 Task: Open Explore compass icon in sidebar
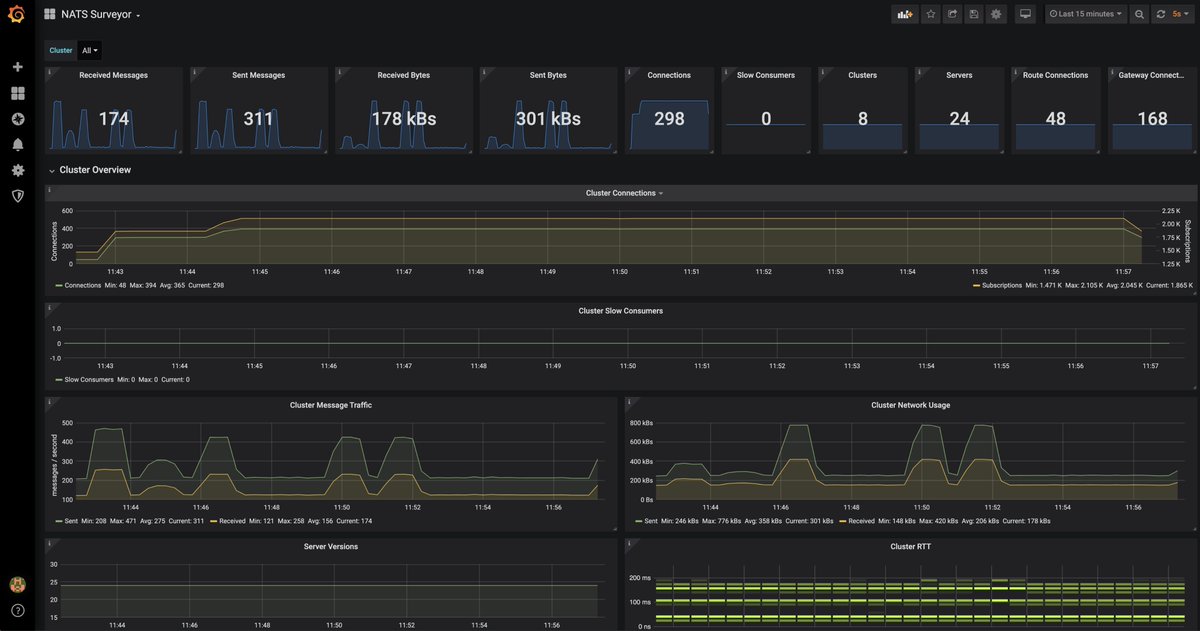coord(17,119)
